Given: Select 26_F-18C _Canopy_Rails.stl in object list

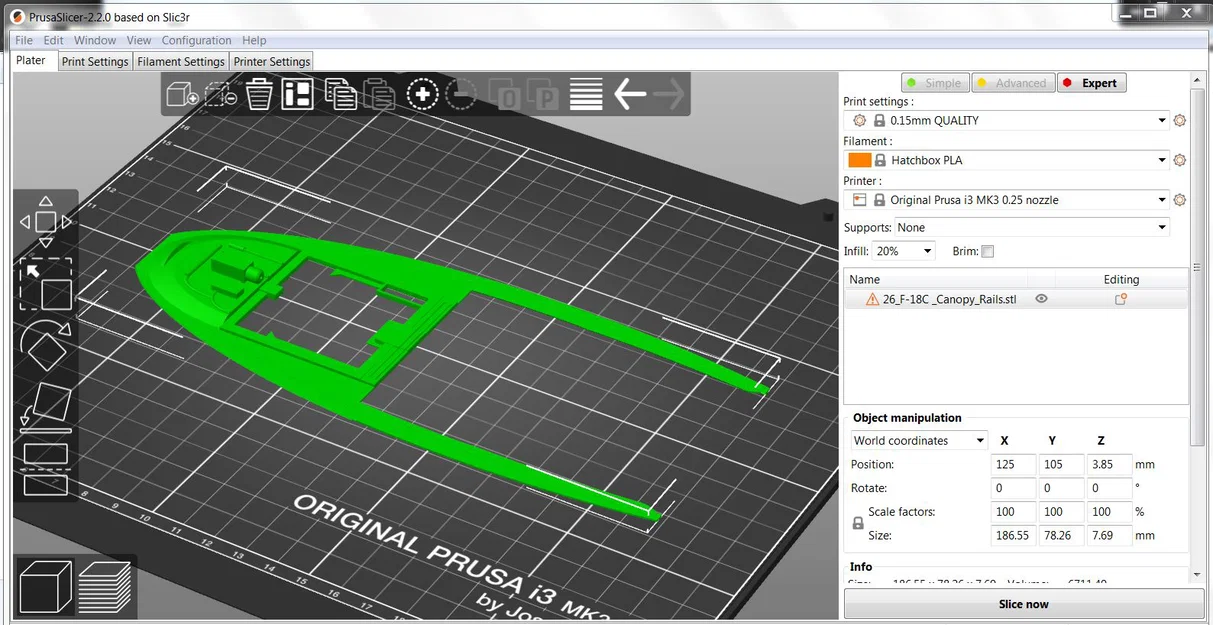Looking at the screenshot, I should point(1016,299).
